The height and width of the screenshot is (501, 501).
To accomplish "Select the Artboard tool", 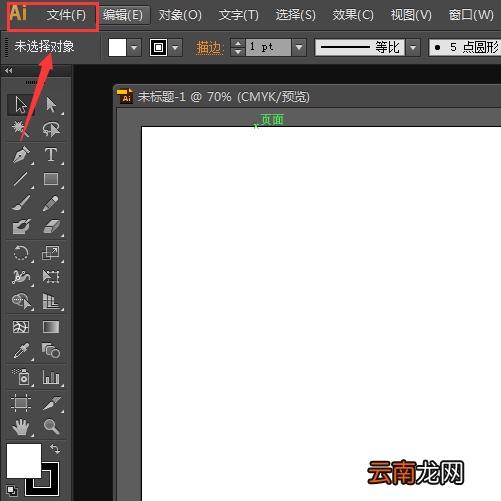I will pos(21,403).
